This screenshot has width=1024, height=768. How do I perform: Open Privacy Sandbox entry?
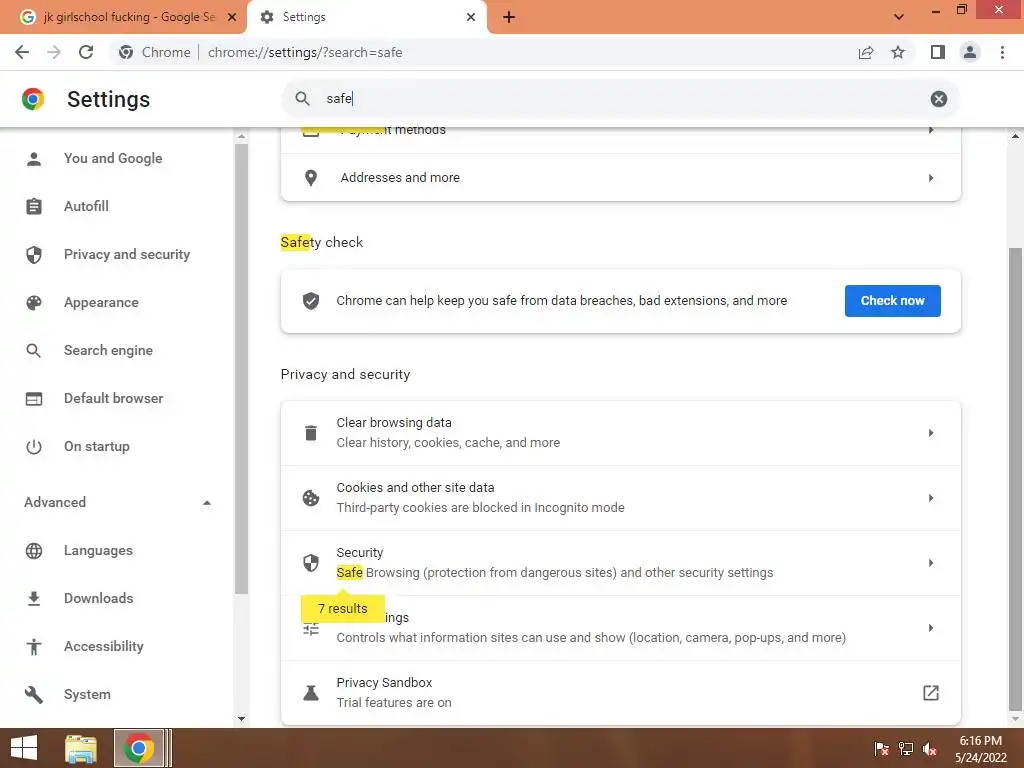[620, 693]
